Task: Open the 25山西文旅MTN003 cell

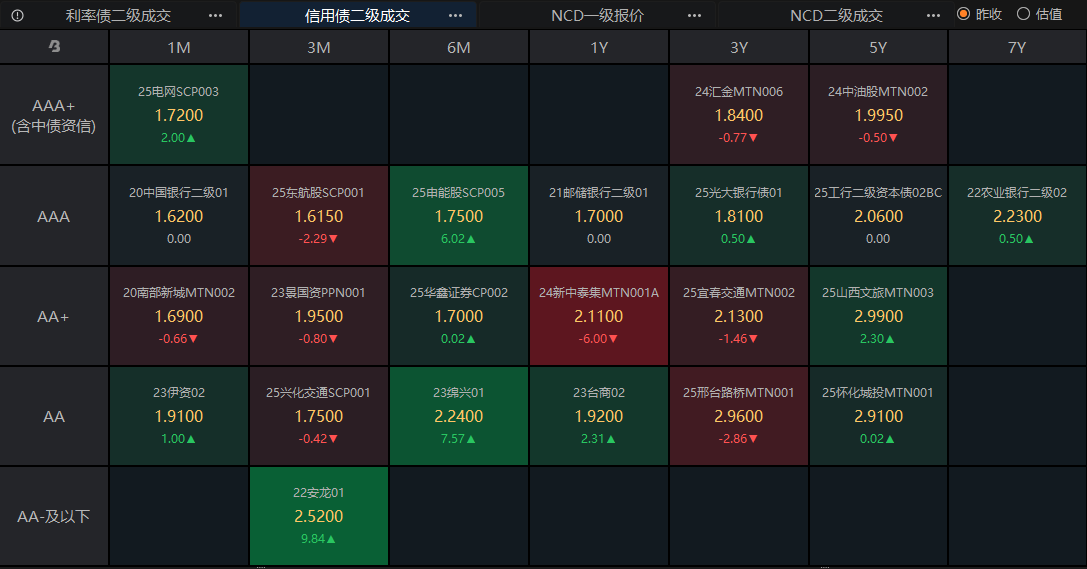Action: pyautogui.click(x=878, y=316)
